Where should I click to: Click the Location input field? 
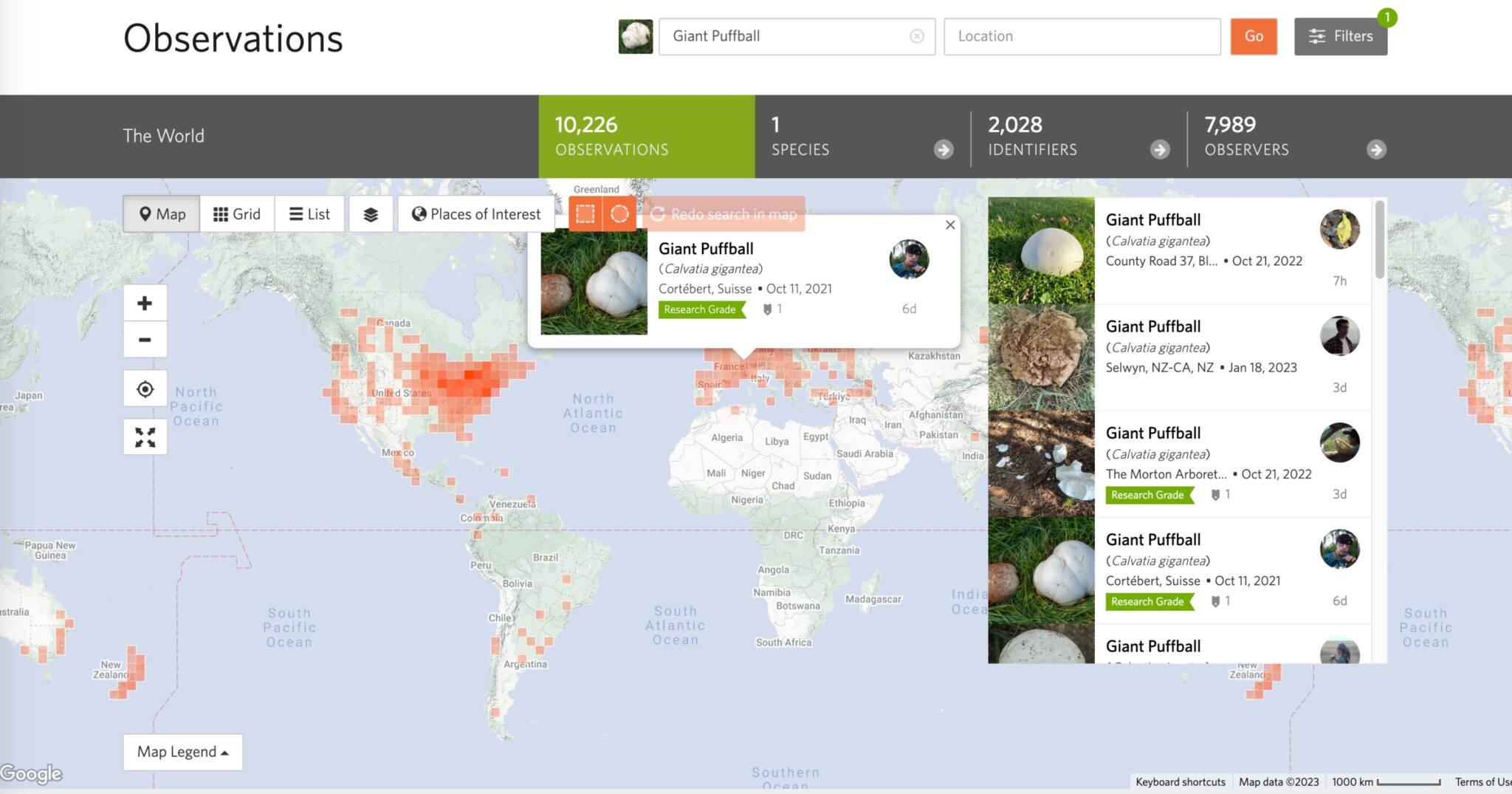[x=1082, y=36]
